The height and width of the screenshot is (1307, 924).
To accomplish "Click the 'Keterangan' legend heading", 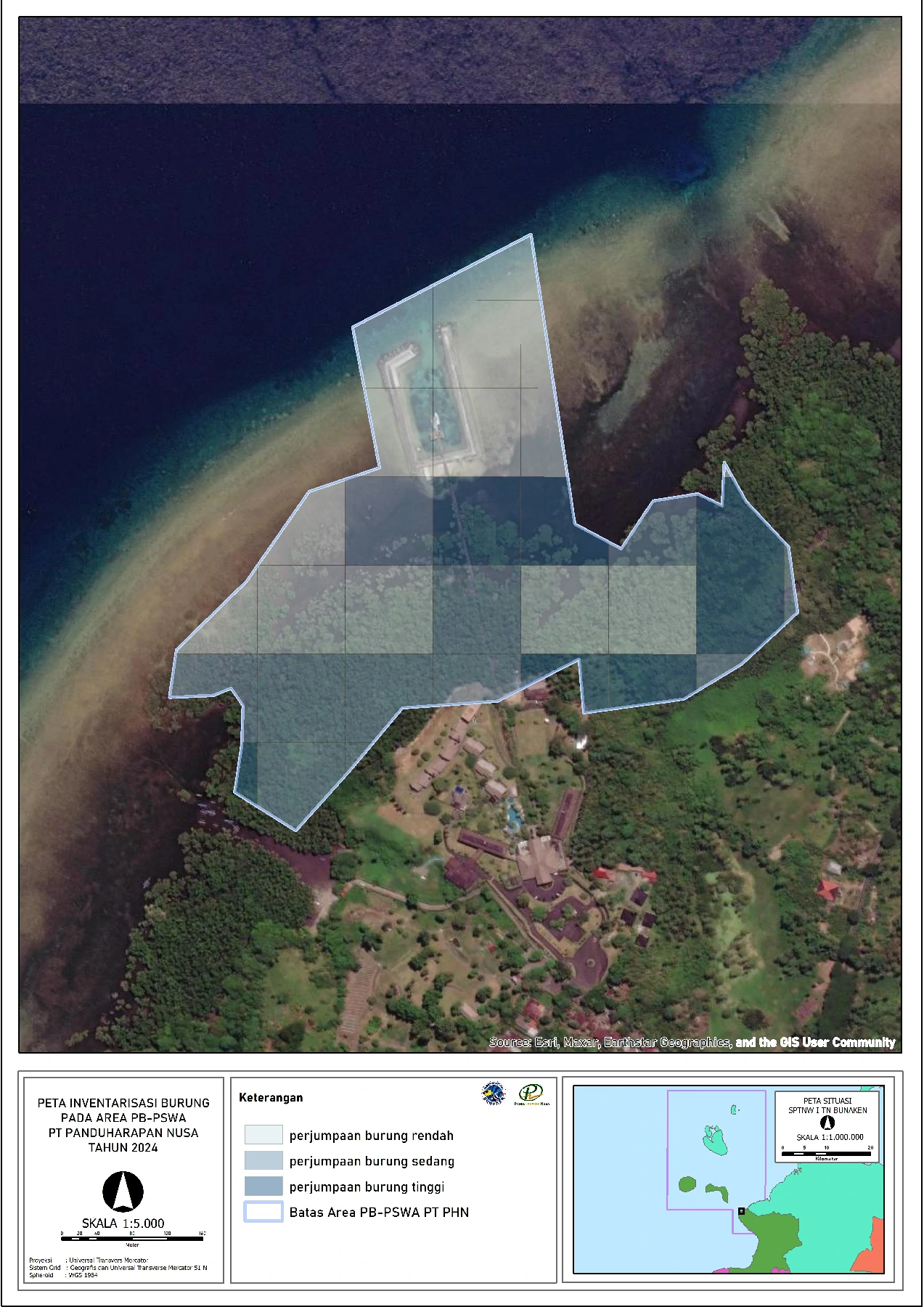I will click(271, 1097).
